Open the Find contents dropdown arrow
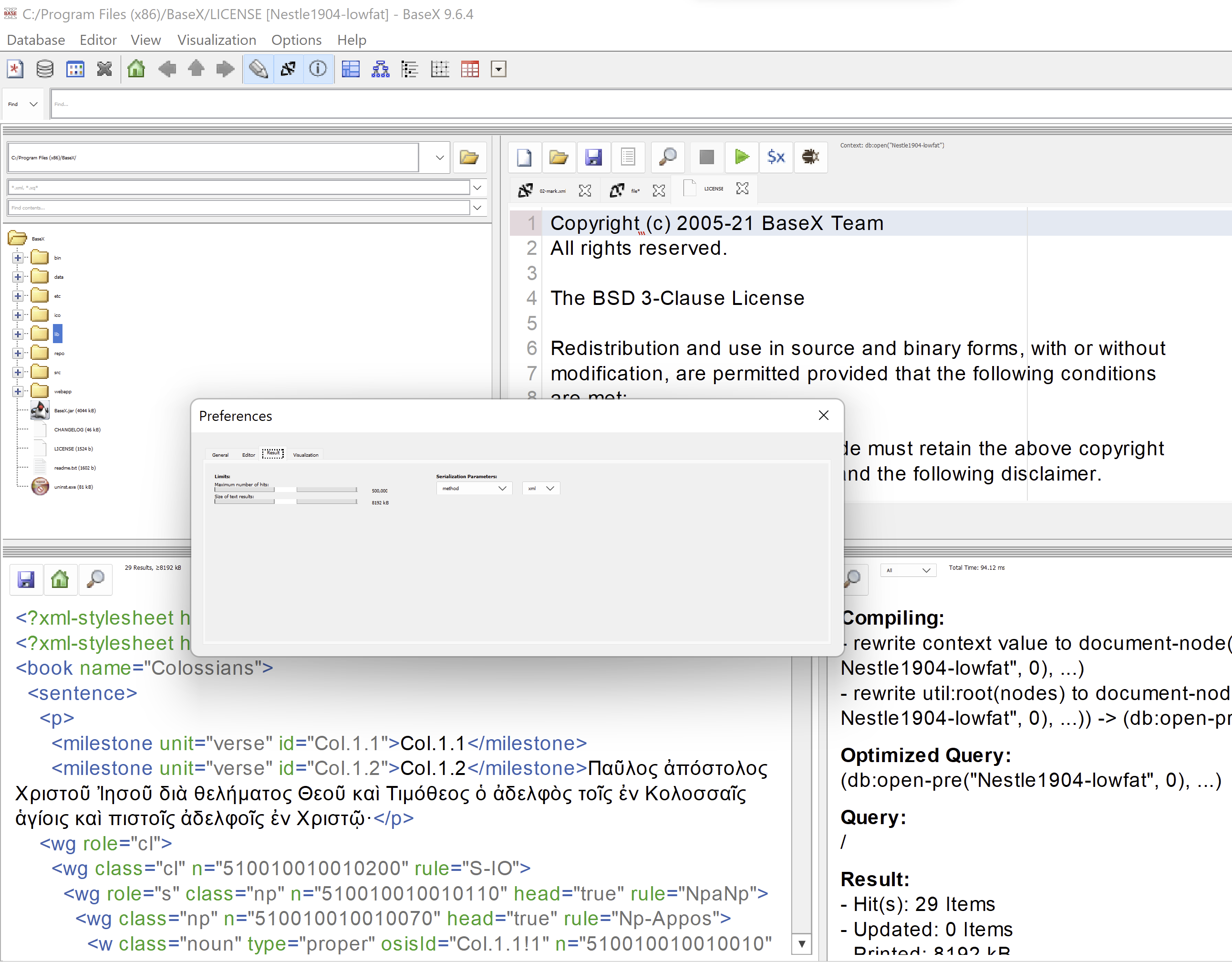 coord(477,208)
